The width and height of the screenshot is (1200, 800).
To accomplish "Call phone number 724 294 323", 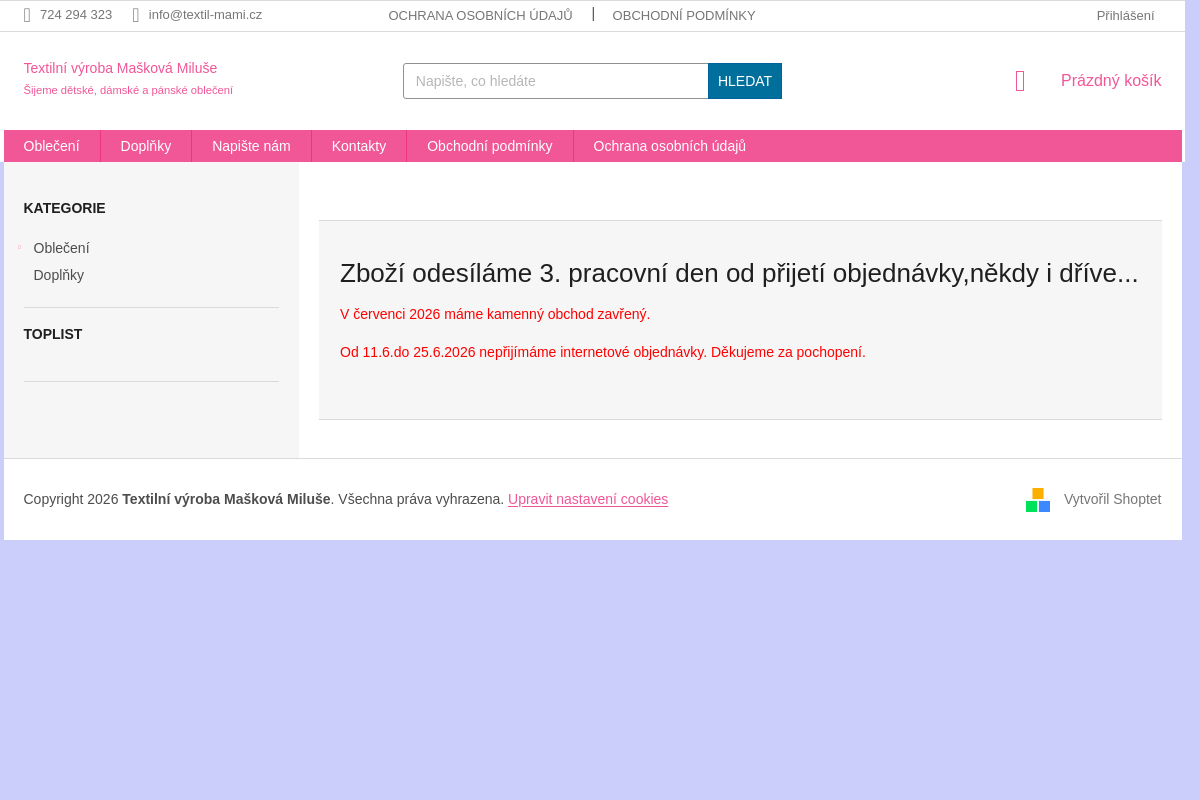I will coord(76,15).
